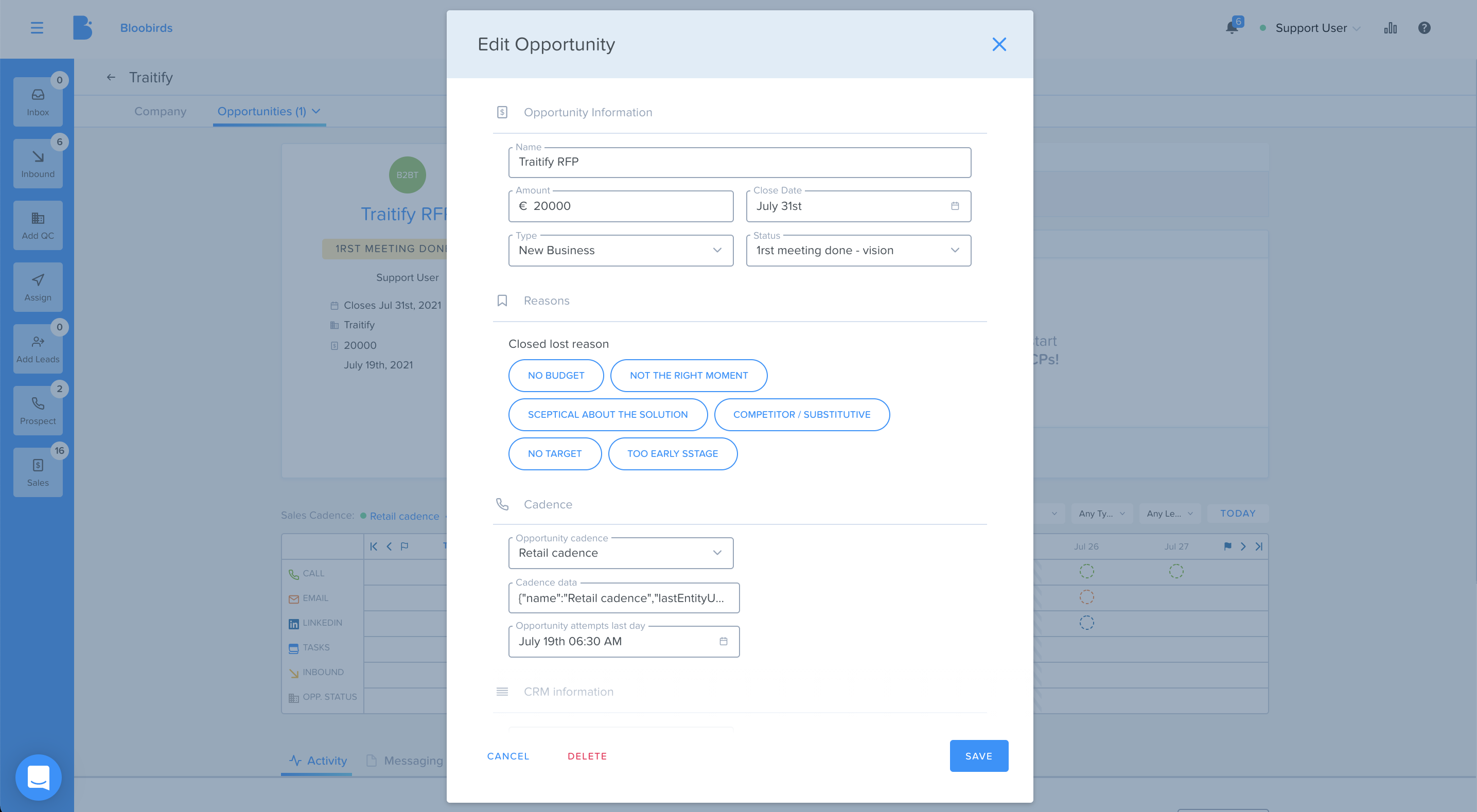This screenshot has height=812, width=1477.
Task: Click the Bloobirds logo icon
Action: [82, 27]
